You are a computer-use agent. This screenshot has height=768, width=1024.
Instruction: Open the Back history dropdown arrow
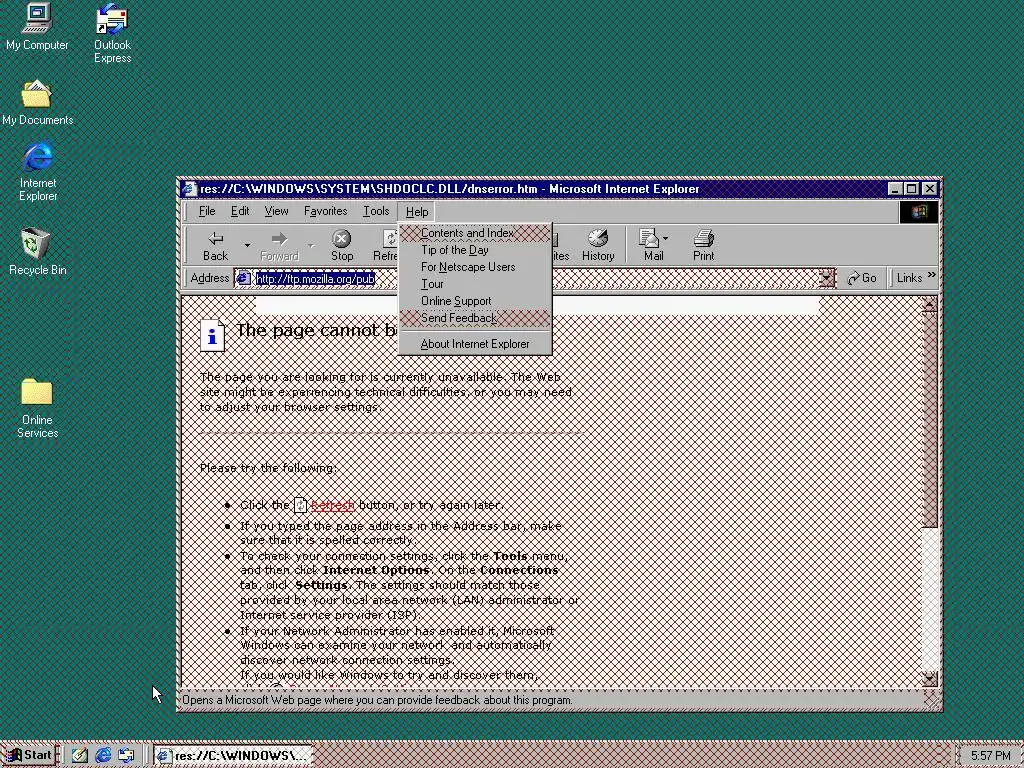(x=247, y=246)
